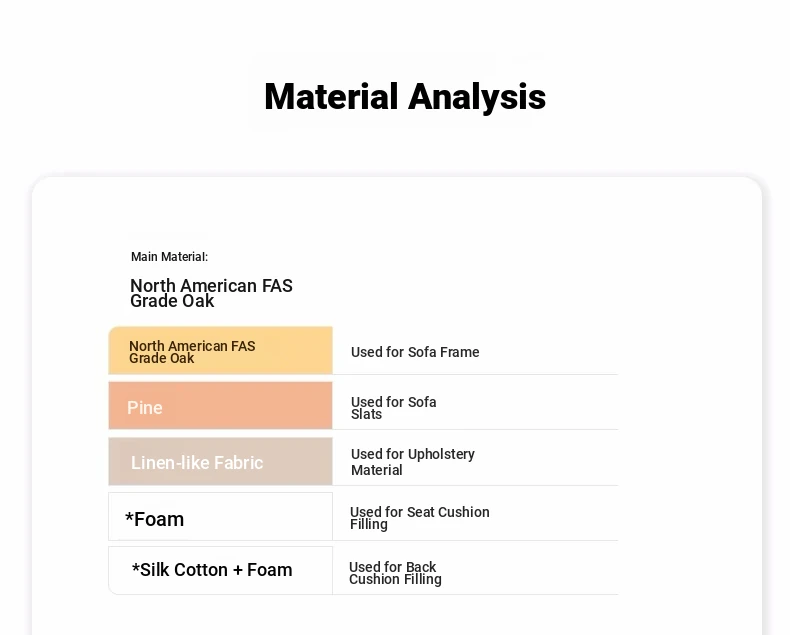Click 'Used for Sofa Frame' description
Viewport: 790px width, 635px height.
415,352
